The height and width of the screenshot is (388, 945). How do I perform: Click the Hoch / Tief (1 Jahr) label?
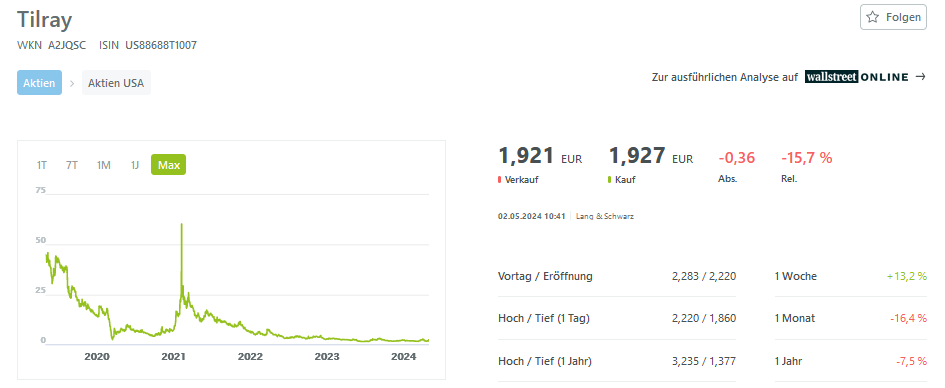click(x=545, y=362)
